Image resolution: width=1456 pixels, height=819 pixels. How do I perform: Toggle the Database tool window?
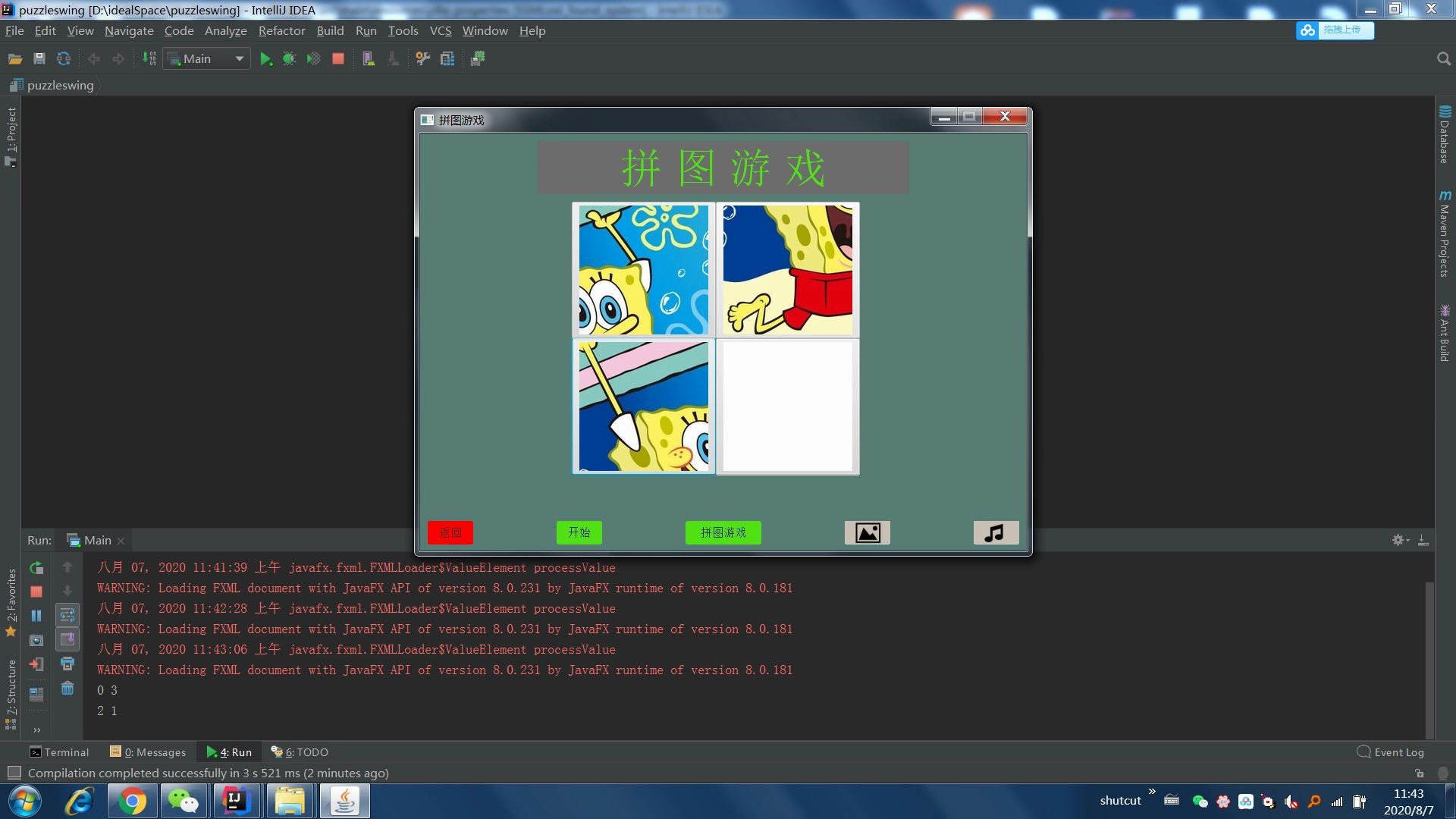[x=1445, y=135]
